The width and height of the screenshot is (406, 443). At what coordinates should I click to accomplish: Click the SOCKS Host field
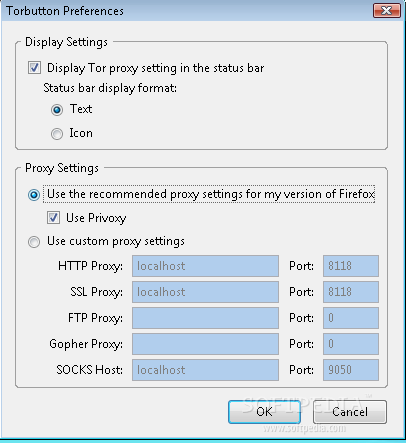tap(205, 370)
